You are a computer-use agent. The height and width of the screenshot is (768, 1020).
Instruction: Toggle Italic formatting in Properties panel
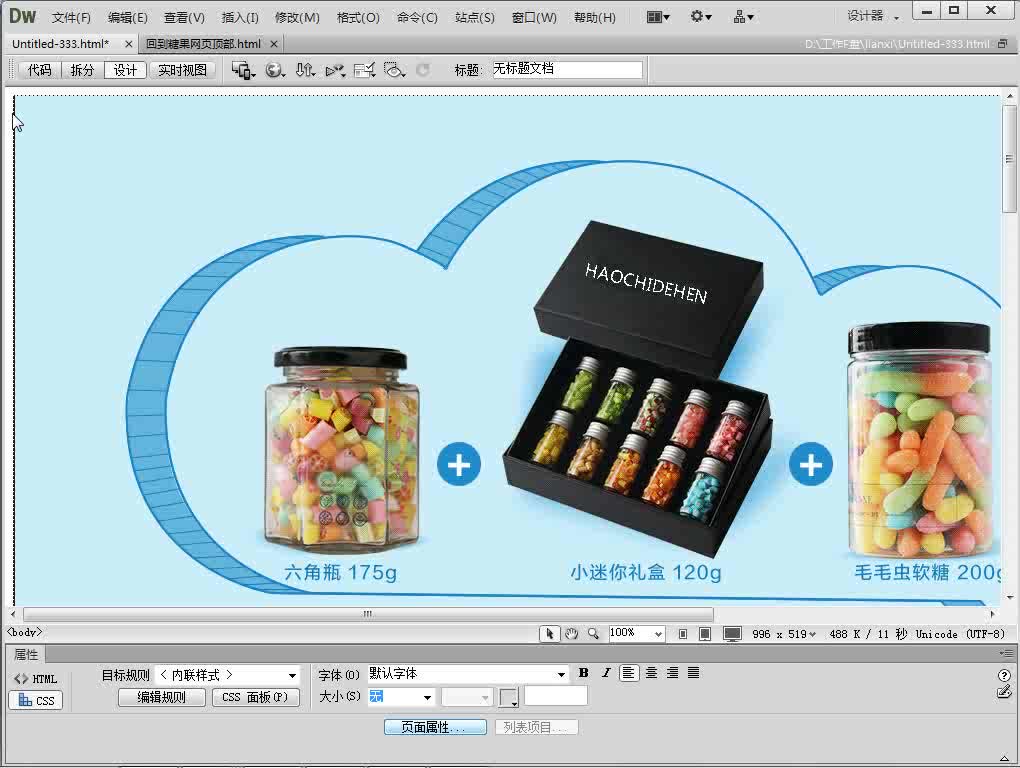(x=606, y=673)
